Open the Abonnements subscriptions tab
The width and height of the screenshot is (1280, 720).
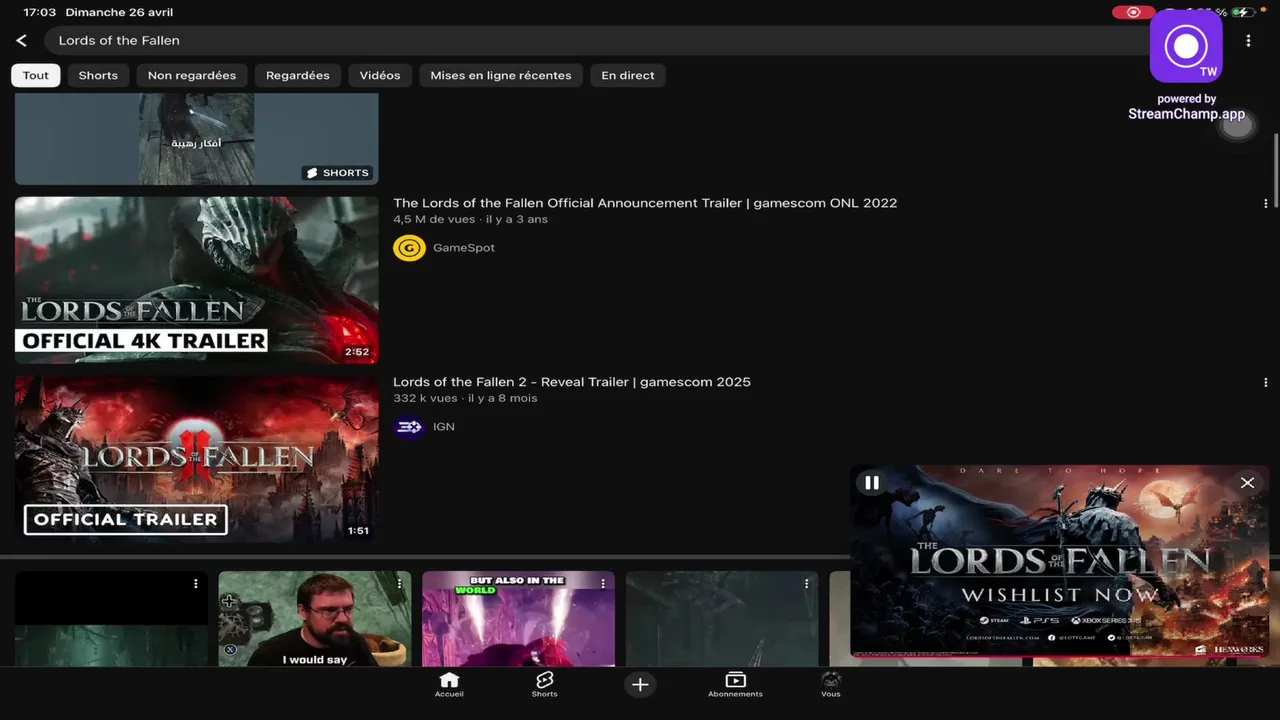tap(735, 685)
